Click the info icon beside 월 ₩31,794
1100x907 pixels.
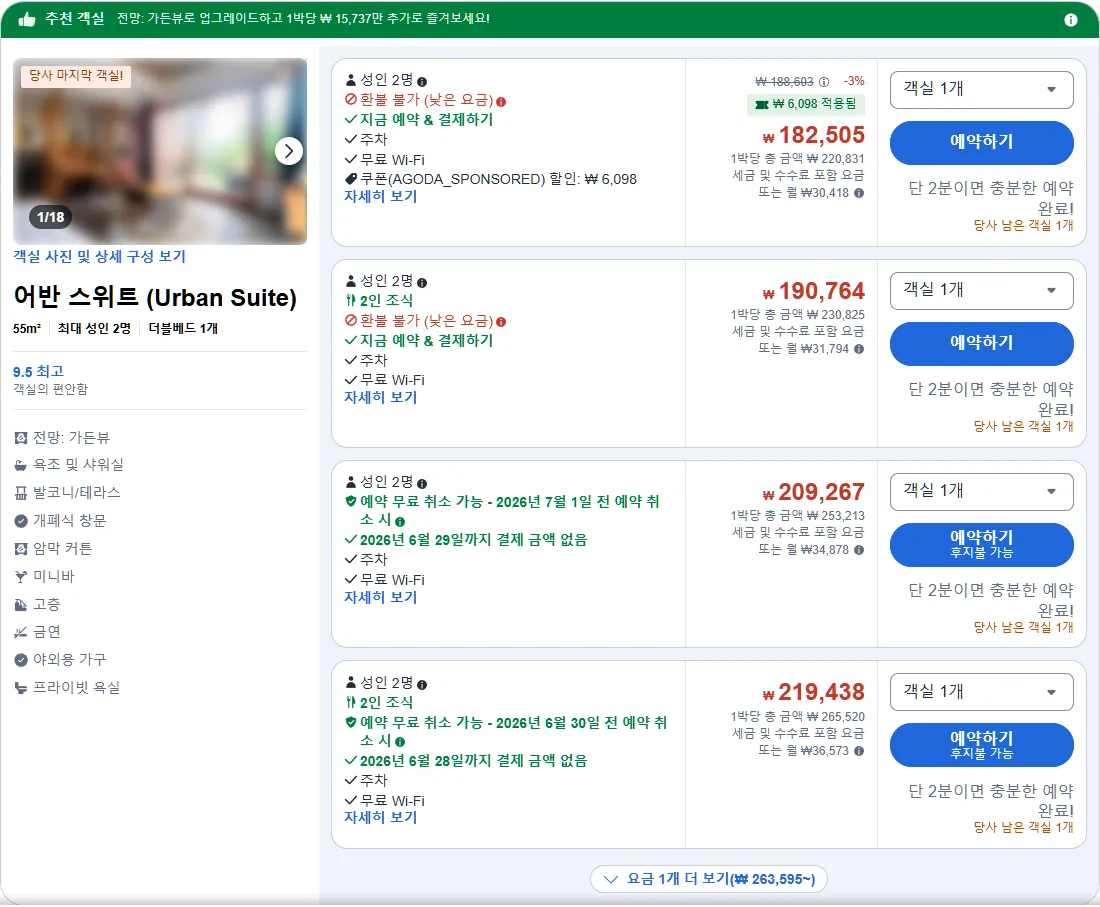(859, 349)
